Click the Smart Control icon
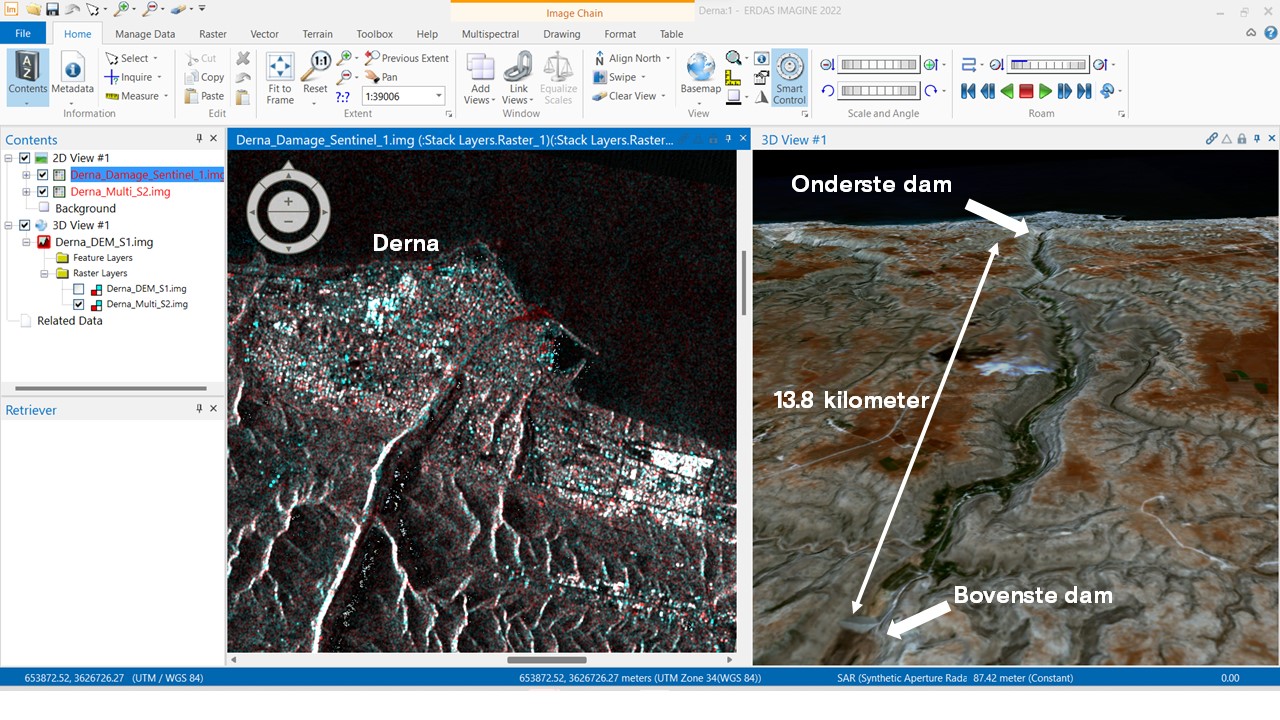The image size is (1280, 720). (789, 69)
